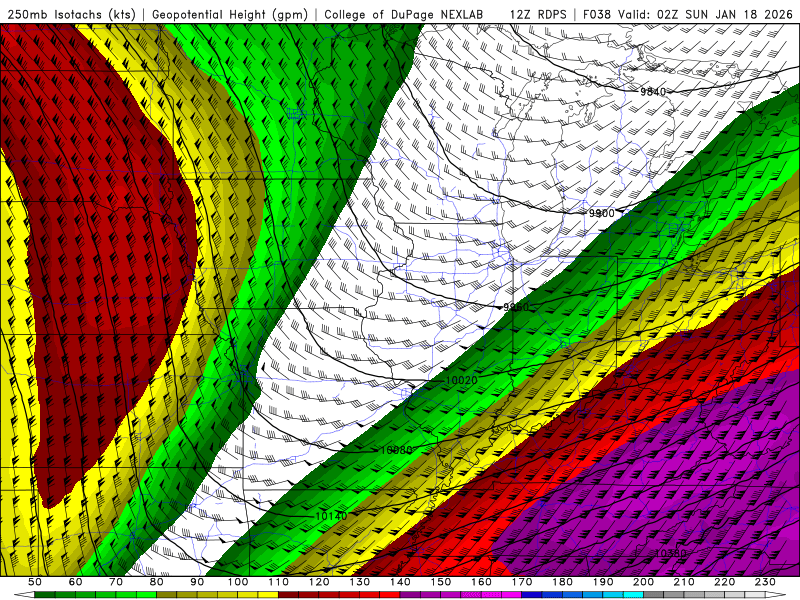Click the 10140 height contour label
Viewport: 800px width, 600px height.
pos(331,516)
